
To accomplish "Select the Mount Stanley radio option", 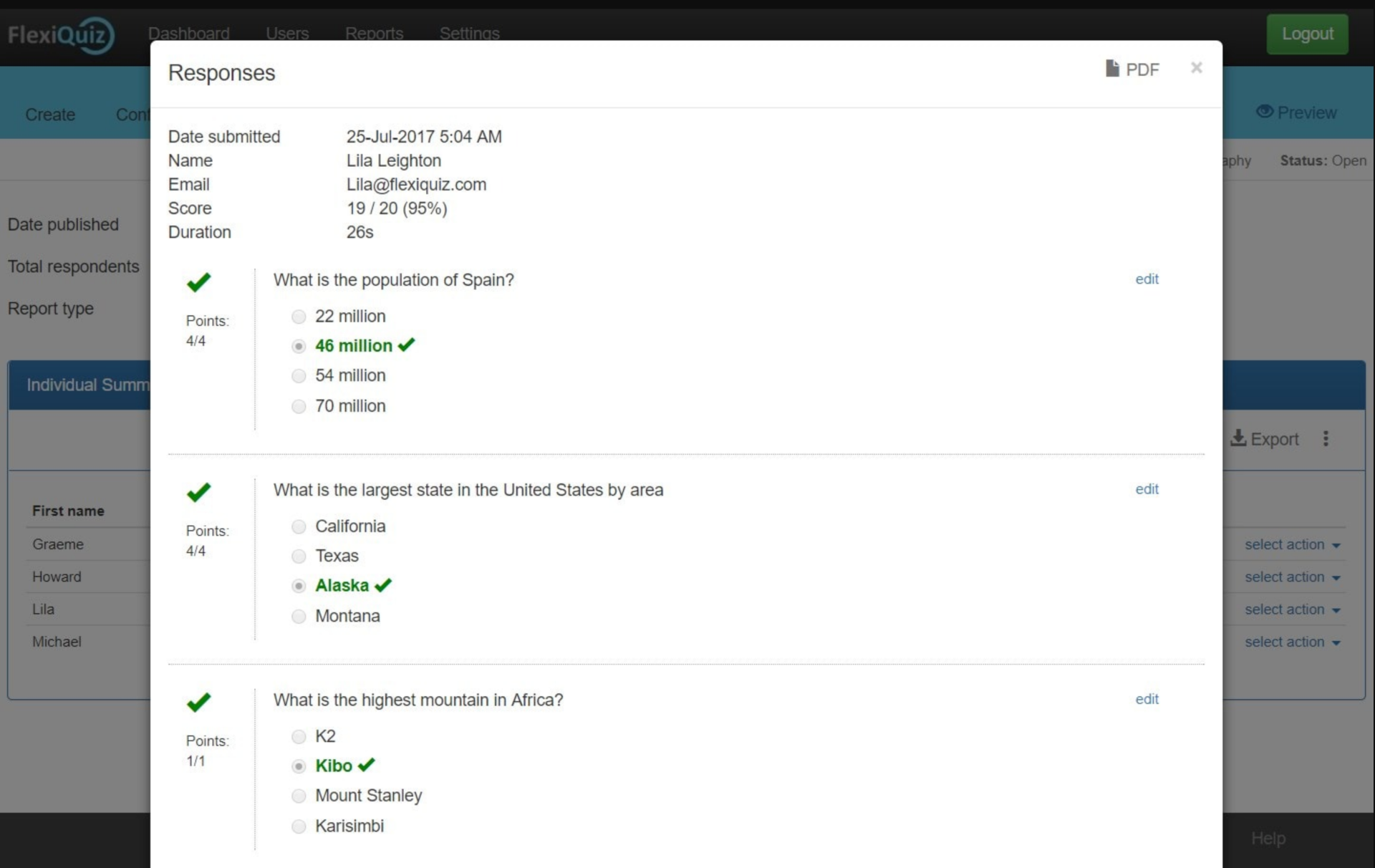I will (x=299, y=796).
